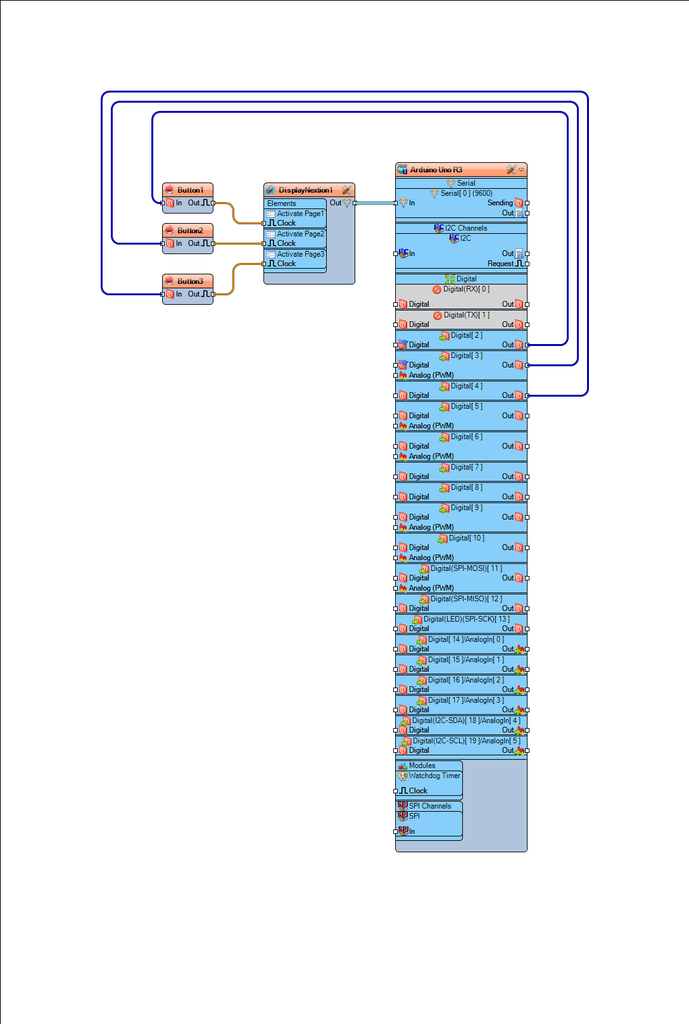Expand the Arduino Uno R3 header dropdown arrow
The height and width of the screenshot is (1024, 689).
click(x=521, y=170)
